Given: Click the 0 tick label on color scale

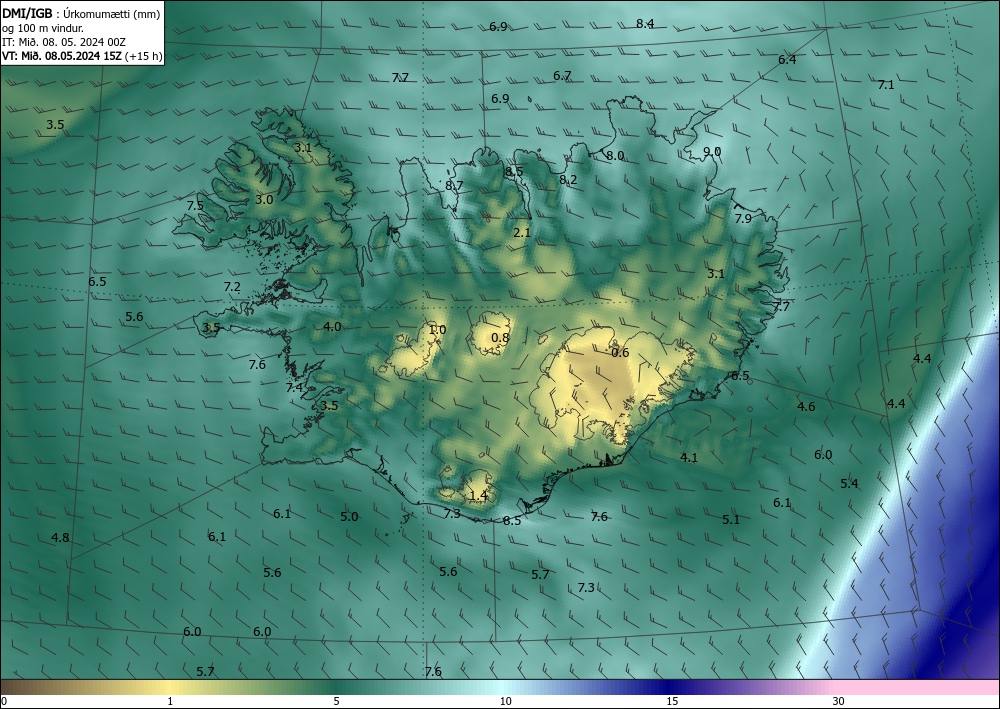Looking at the screenshot, I should pos(4,701).
